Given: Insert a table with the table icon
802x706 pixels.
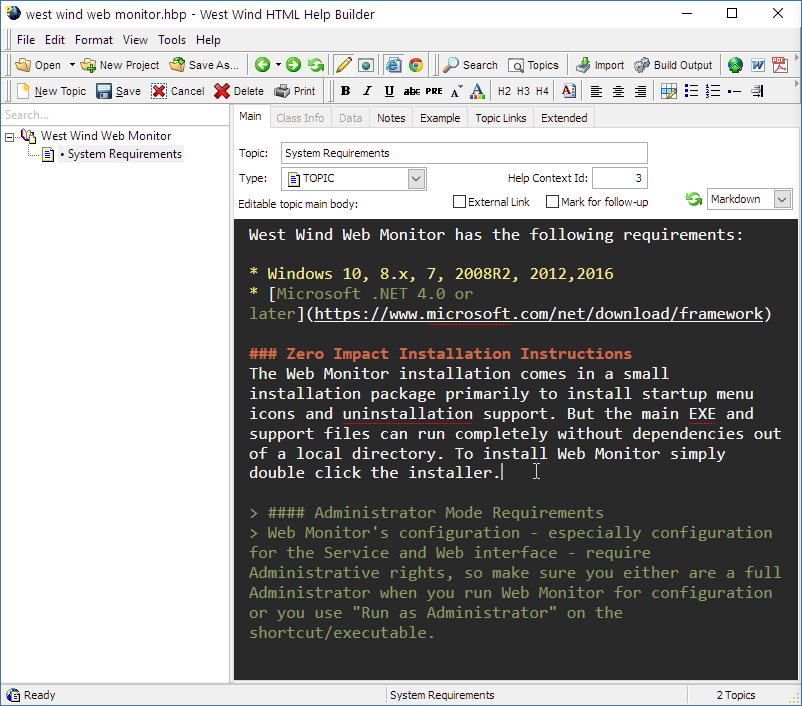Looking at the screenshot, I should [x=669, y=91].
